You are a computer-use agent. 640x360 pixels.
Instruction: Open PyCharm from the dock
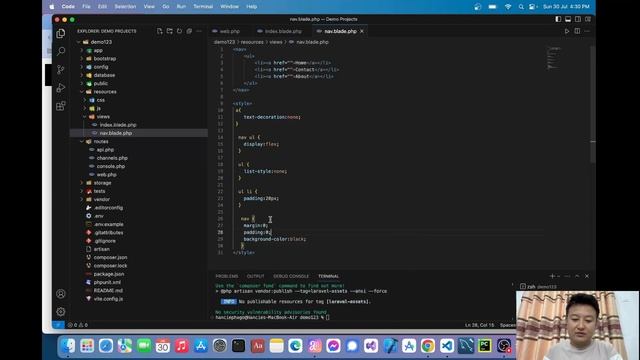coord(484,346)
